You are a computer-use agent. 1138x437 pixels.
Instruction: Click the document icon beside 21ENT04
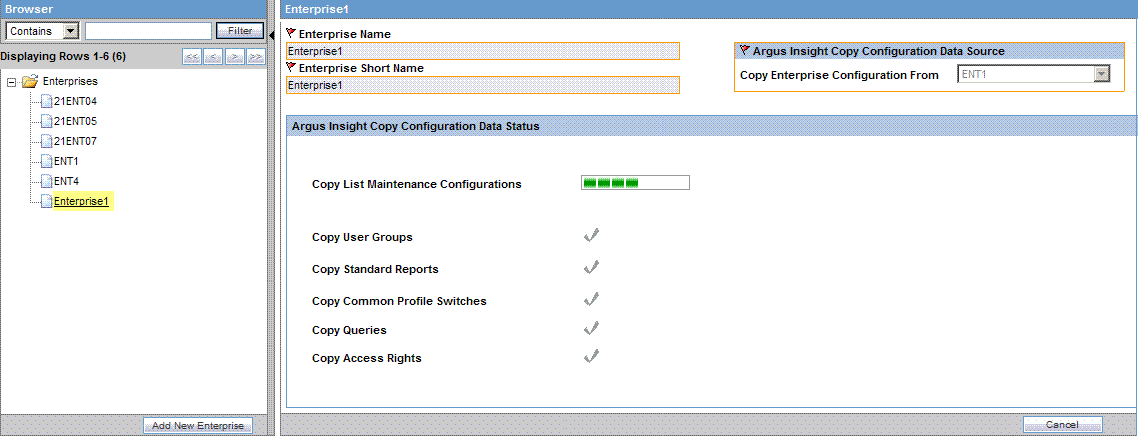pos(46,101)
